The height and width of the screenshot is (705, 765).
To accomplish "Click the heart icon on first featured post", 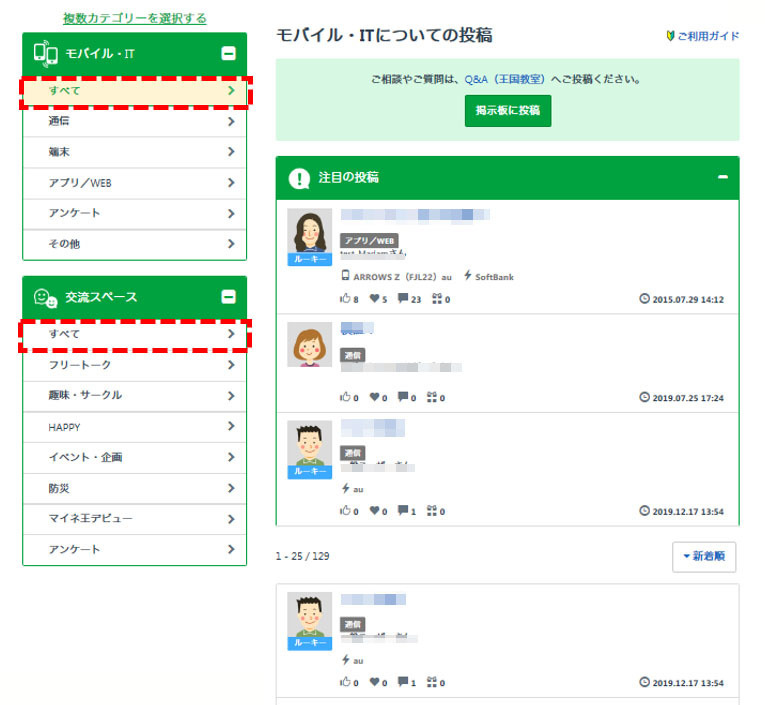I will (374, 298).
